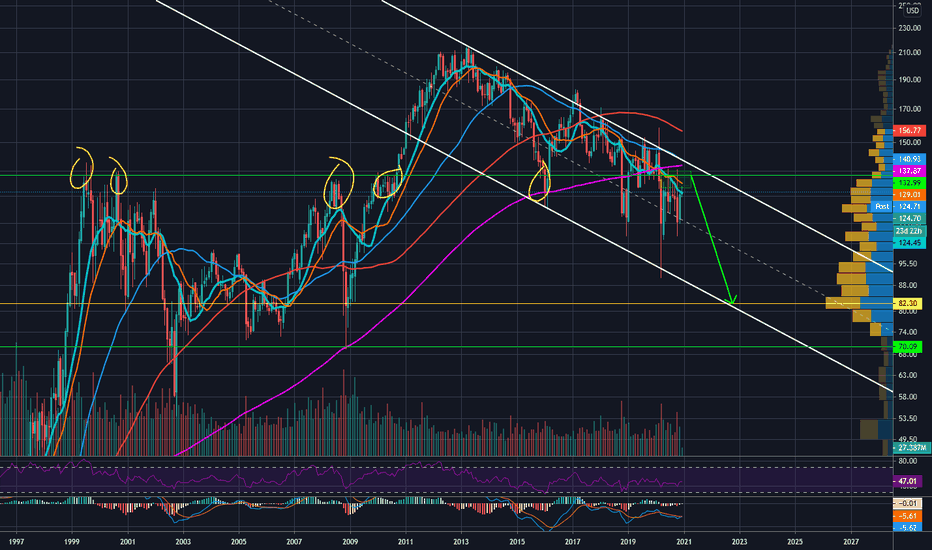Click the 1997 time axis label
The width and height of the screenshot is (932, 550).
[x=16, y=542]
